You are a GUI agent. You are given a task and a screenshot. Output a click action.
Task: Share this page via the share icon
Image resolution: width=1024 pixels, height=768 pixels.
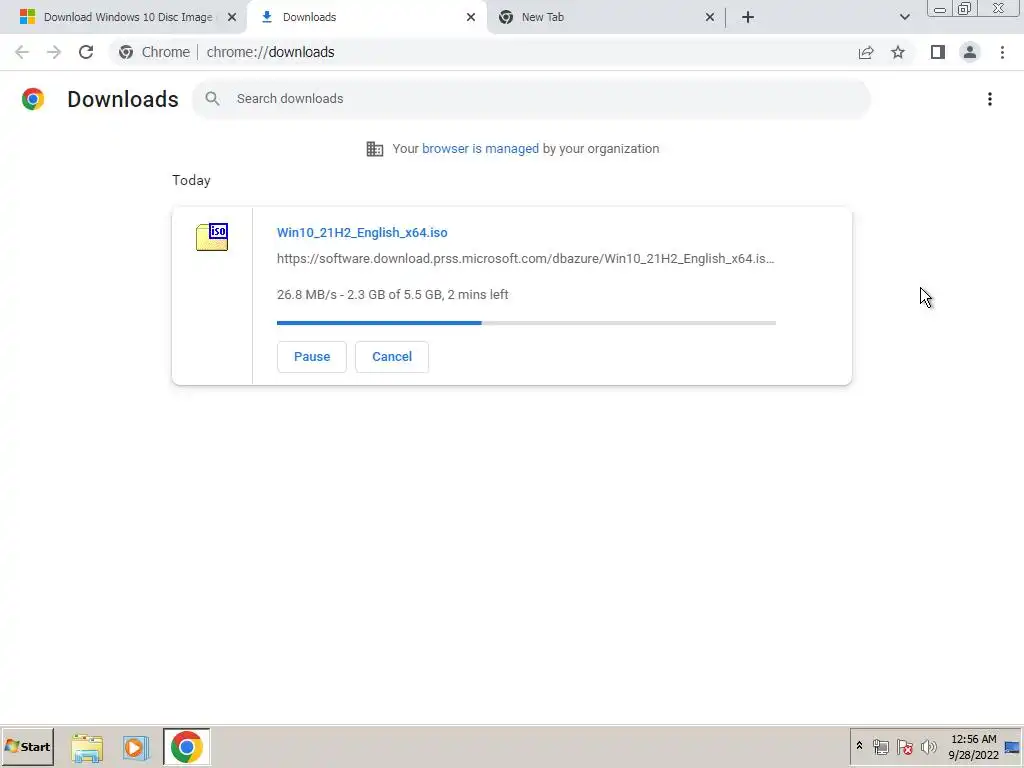click(x=866, y=52)
